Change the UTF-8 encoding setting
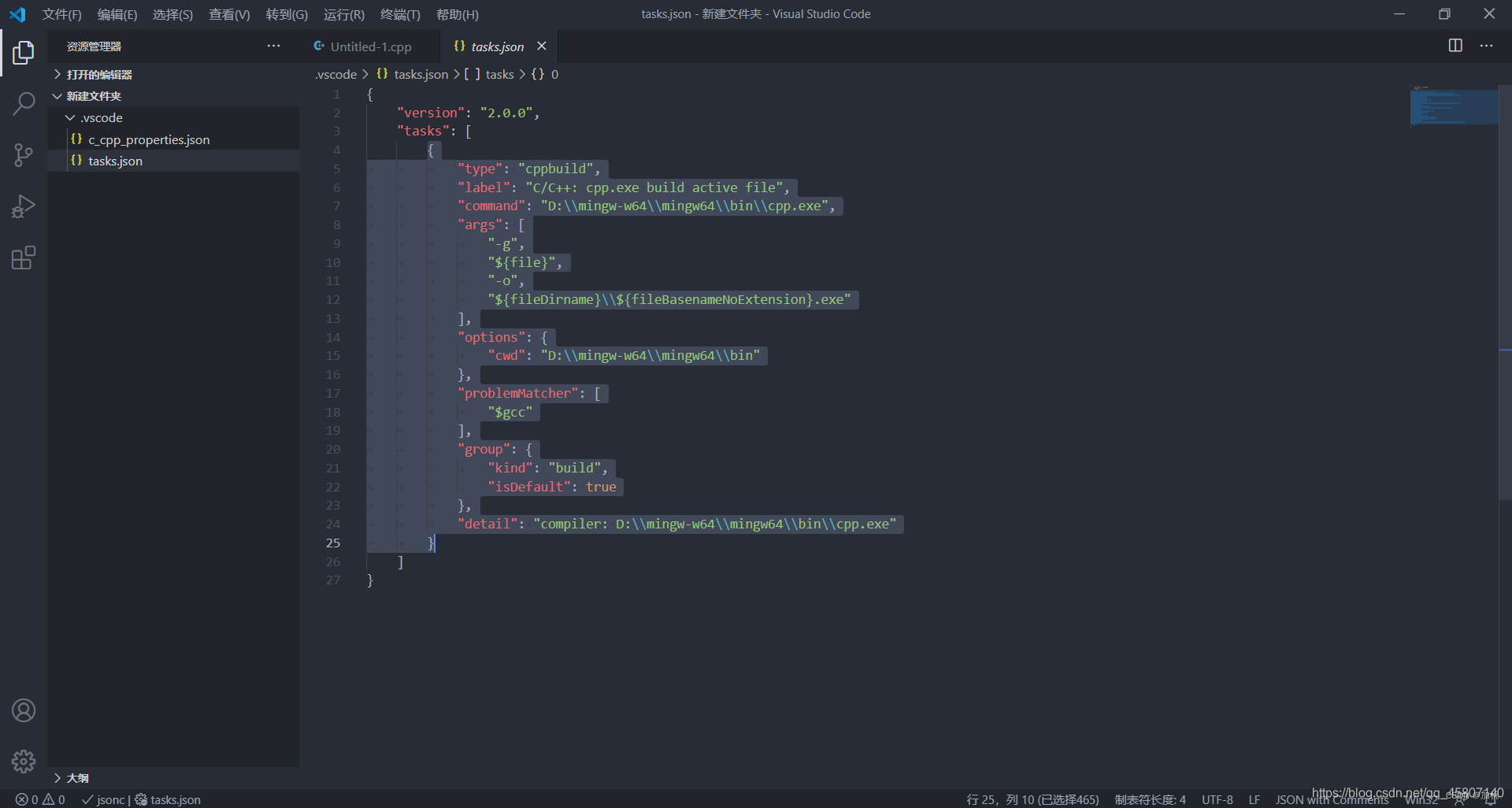Screen dimensions: 1512x808 (1217, 799)
